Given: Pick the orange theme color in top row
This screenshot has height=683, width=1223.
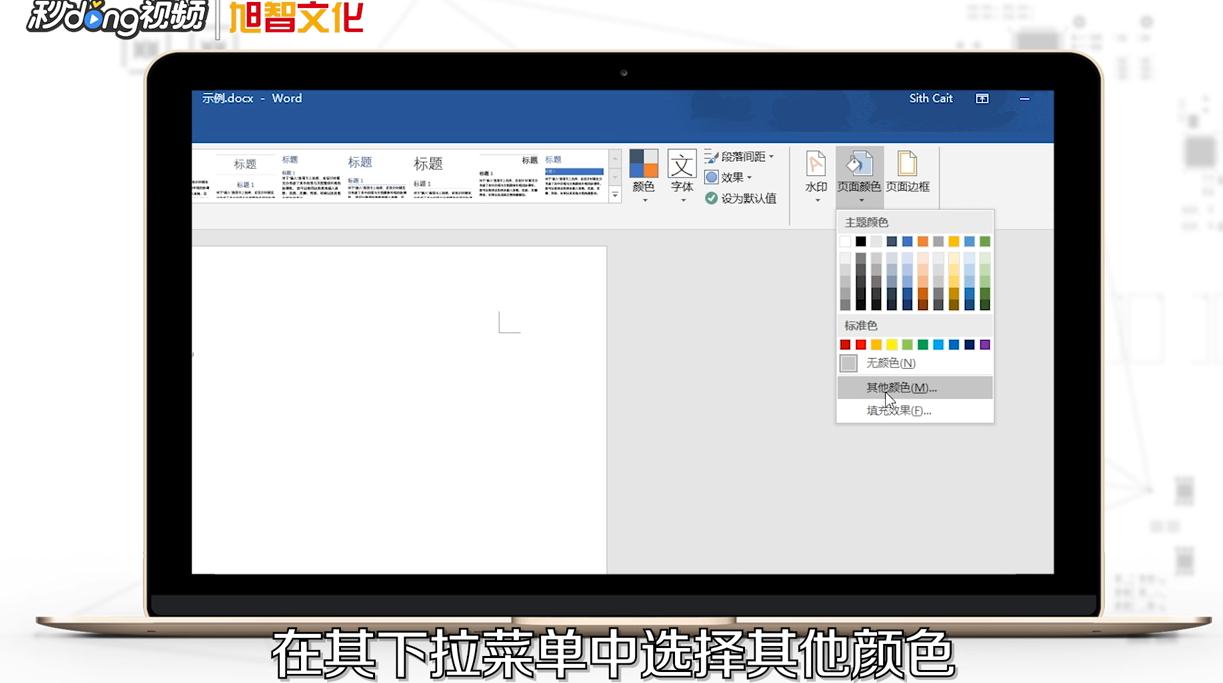Looking at the screenshot, I should coord(923,241).
